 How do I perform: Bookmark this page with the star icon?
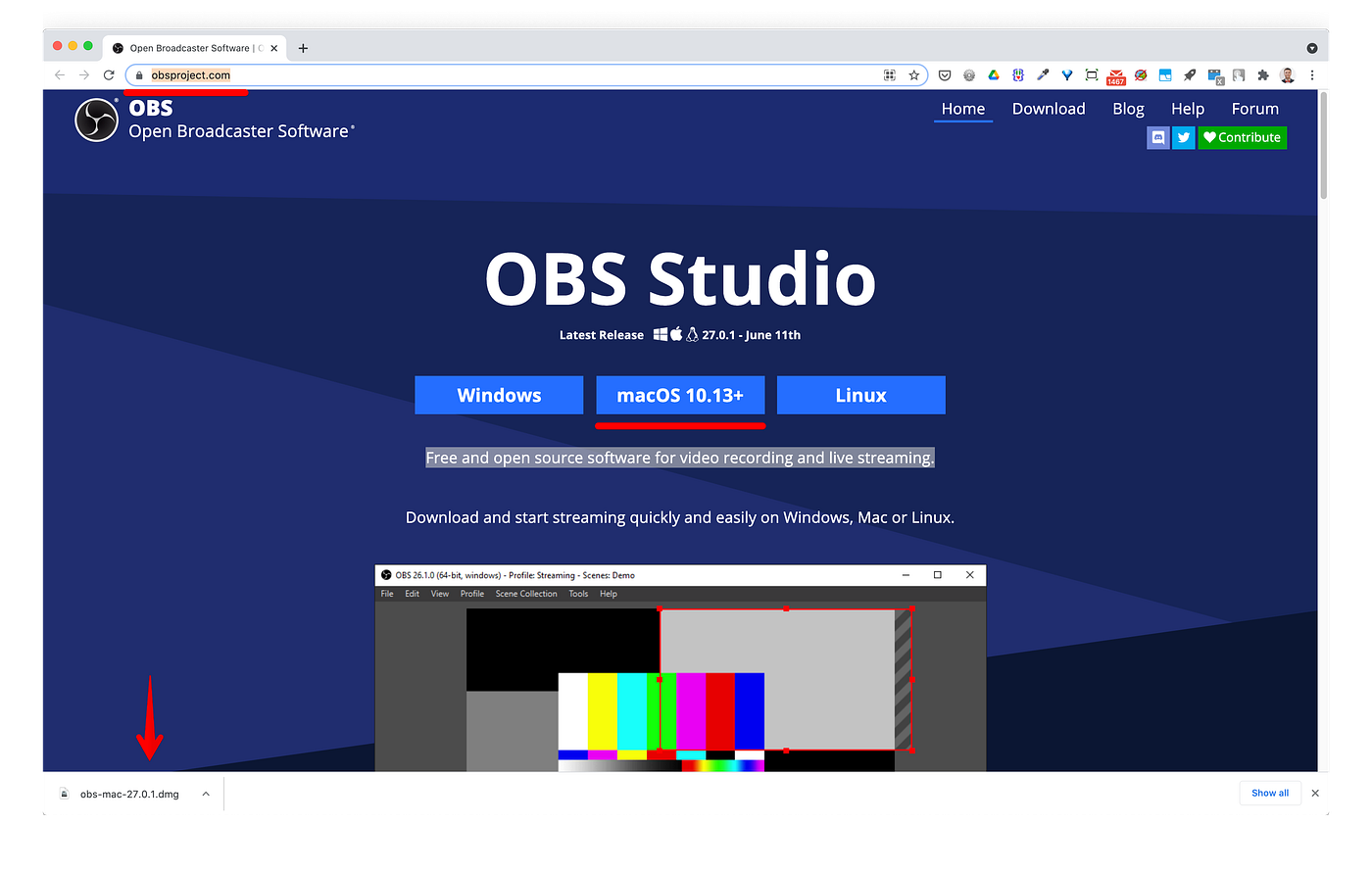coord(913,75)
